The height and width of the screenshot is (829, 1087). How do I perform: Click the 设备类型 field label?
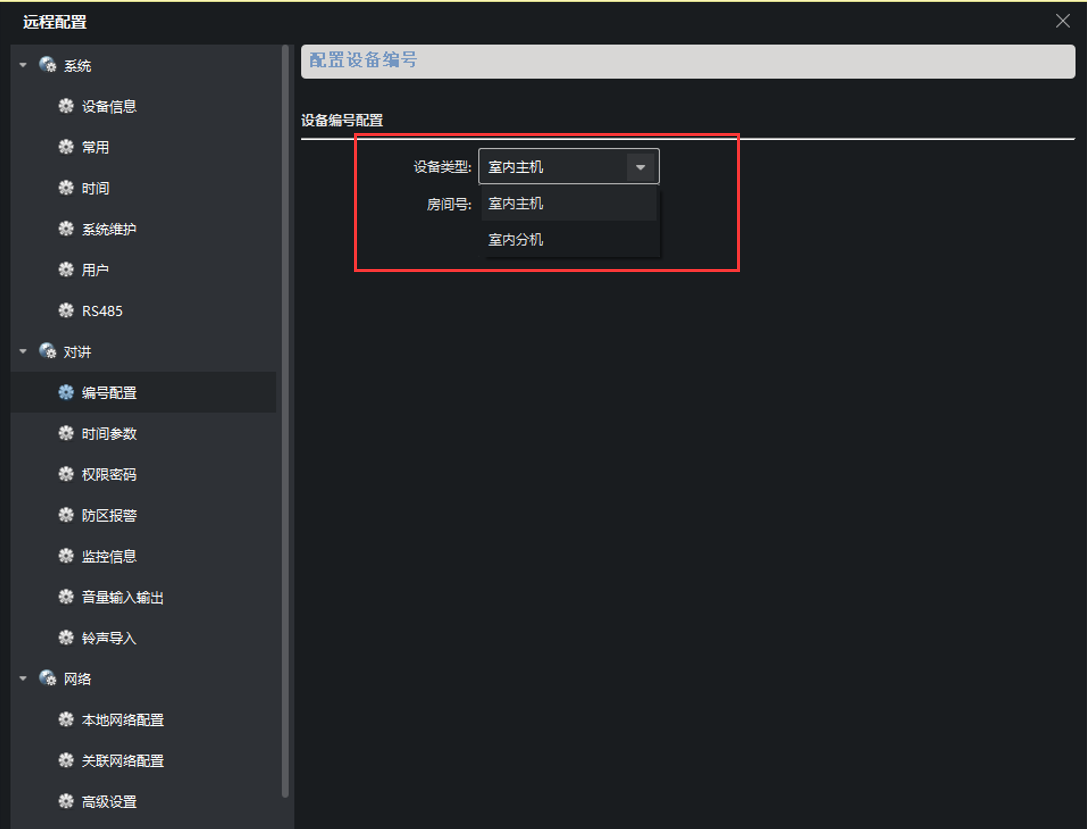point(442,166)
